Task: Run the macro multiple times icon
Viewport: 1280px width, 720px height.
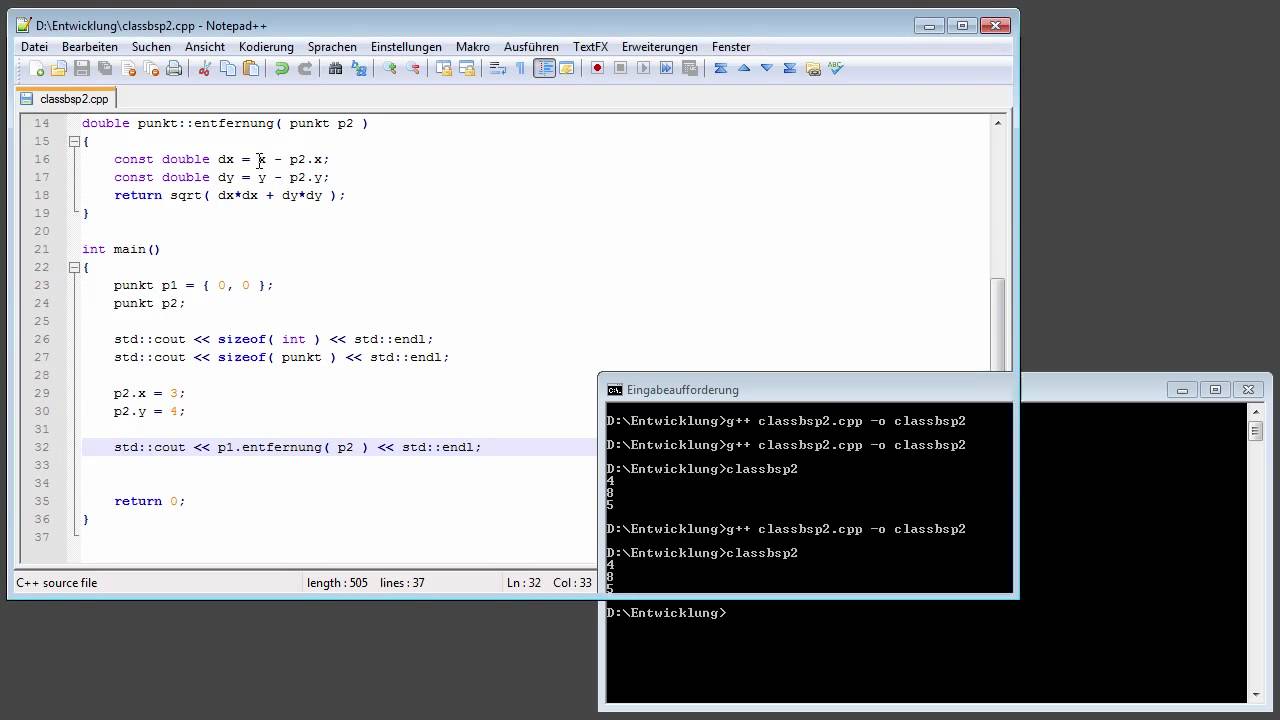Action: pyautogui.click(x=666, y=68)
